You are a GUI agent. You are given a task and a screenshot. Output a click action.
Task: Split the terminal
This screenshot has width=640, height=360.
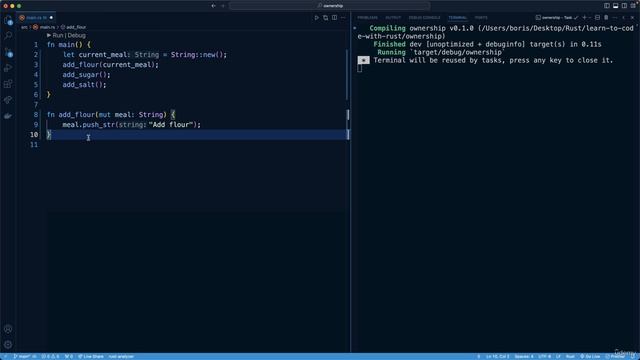(597, 18)
